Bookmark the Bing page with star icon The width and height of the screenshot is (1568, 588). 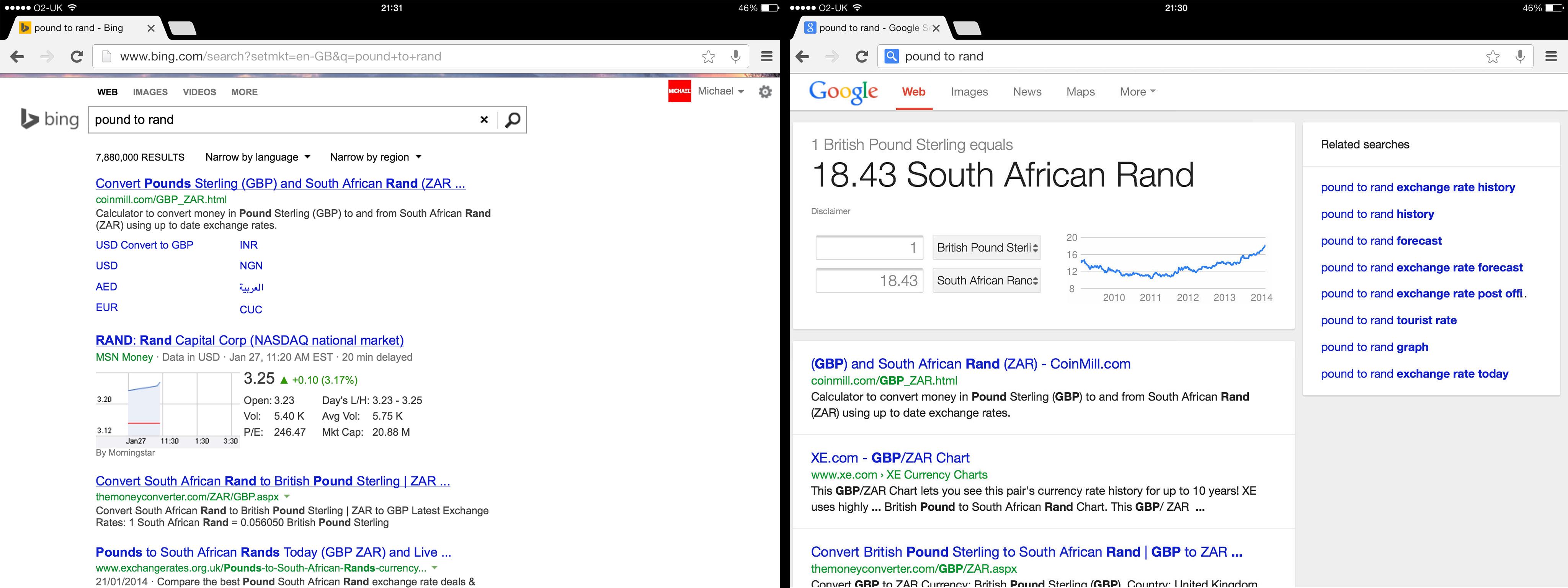(x=708, y=57)
